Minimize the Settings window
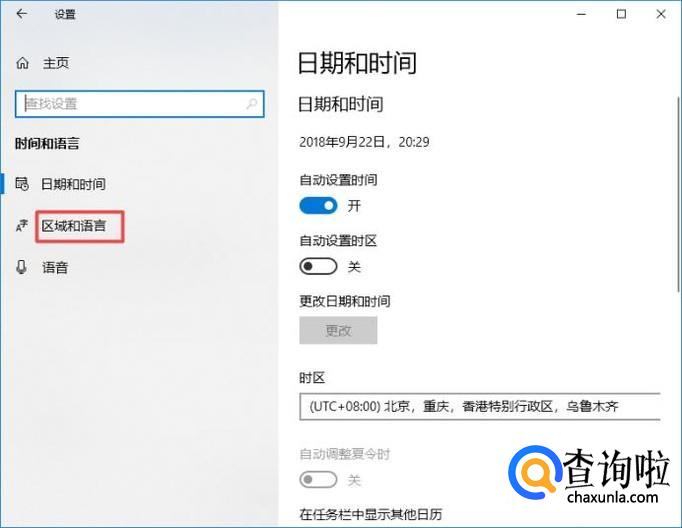This screenshot has height=528, width=682. [582, 14]
